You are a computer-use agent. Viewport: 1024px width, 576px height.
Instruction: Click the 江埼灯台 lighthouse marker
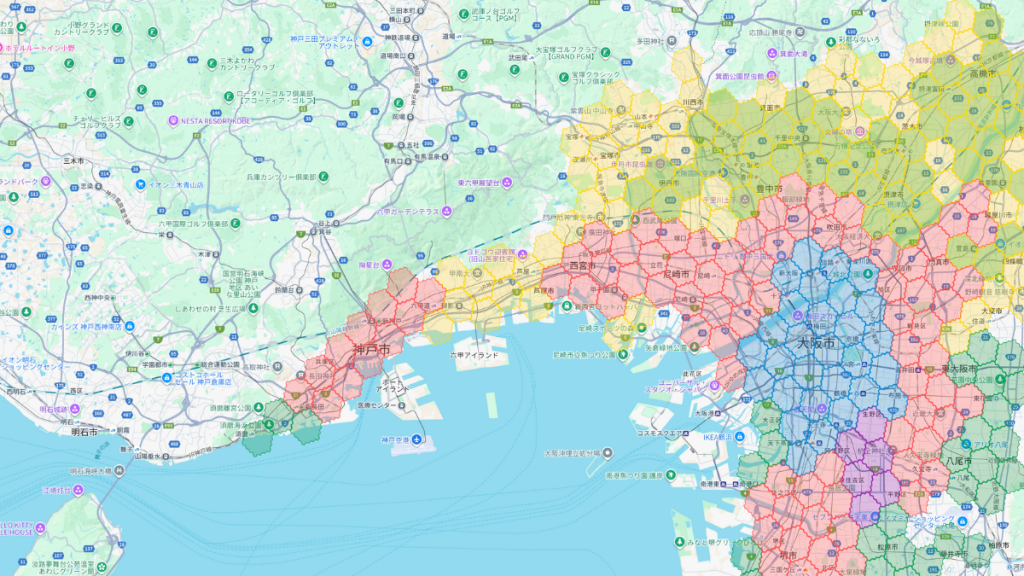click(x=80, y=490)
